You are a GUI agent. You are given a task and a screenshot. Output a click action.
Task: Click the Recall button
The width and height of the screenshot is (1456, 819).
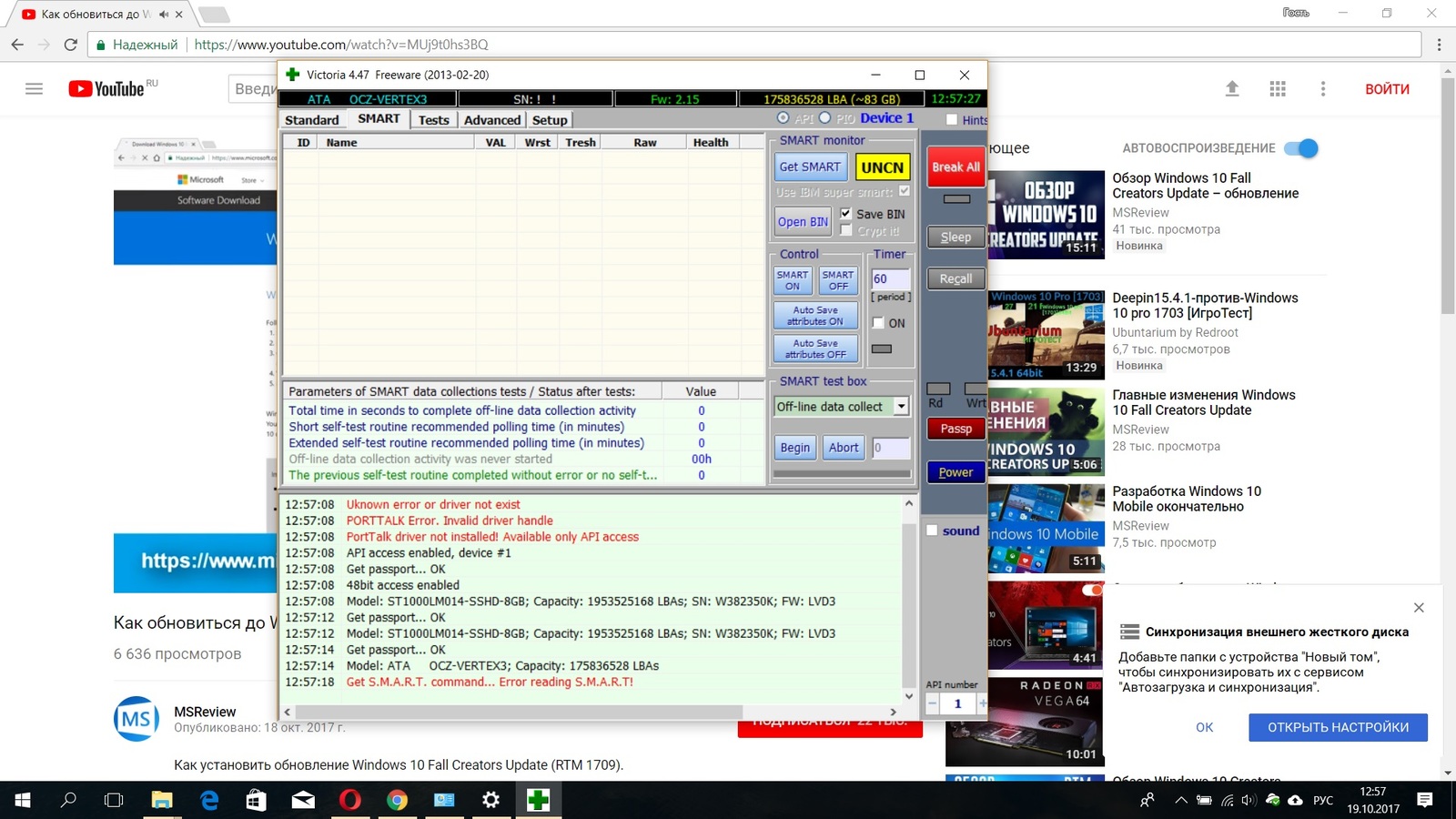[955, 278]
